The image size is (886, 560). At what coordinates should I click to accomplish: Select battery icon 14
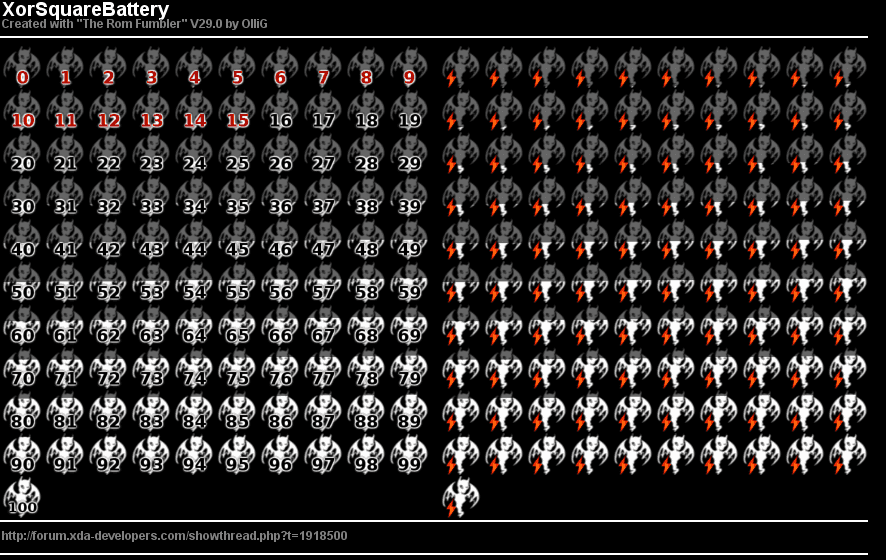pos(194,111)
